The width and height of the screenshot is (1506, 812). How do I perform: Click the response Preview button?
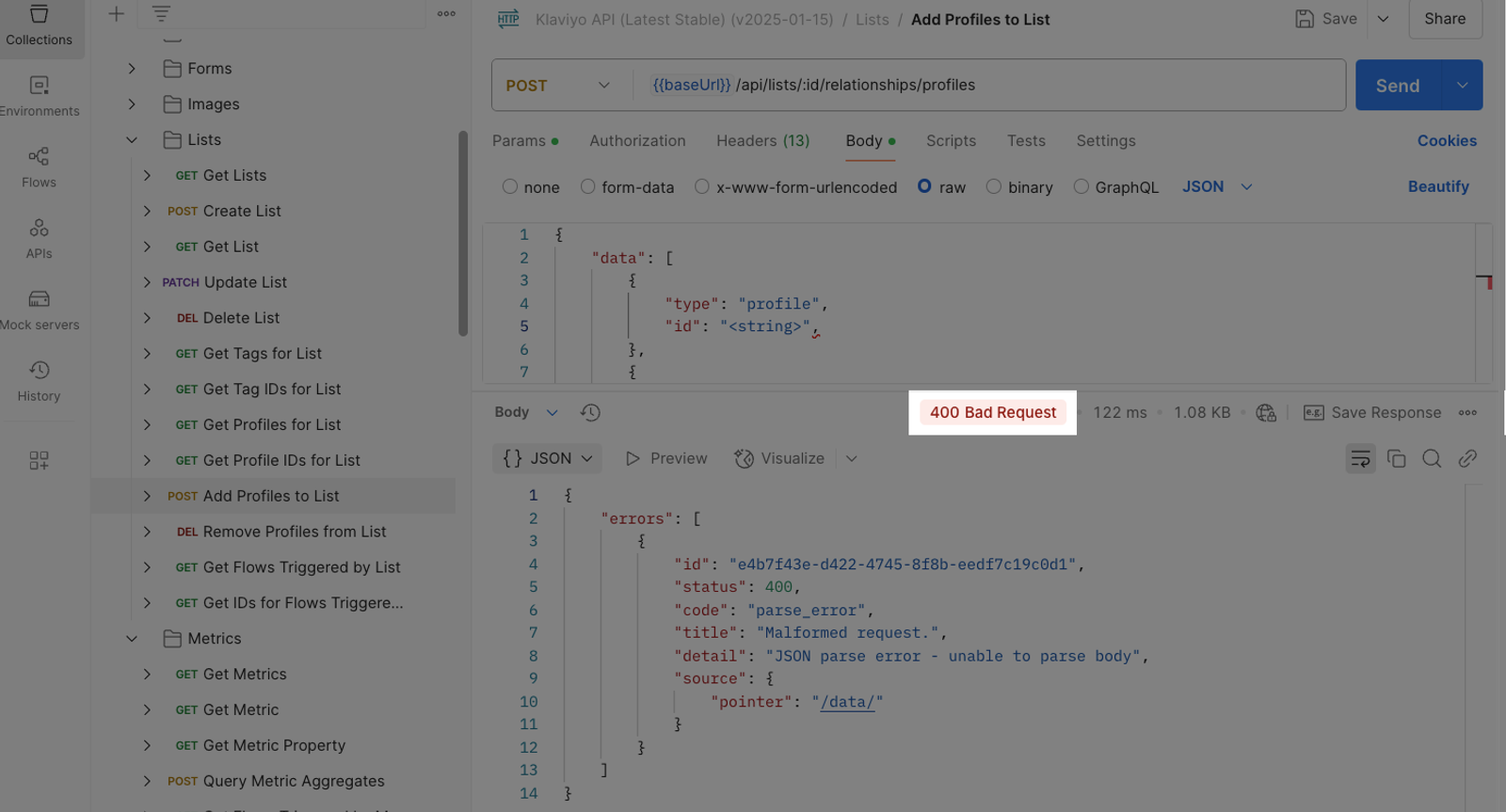pos(666,458)
